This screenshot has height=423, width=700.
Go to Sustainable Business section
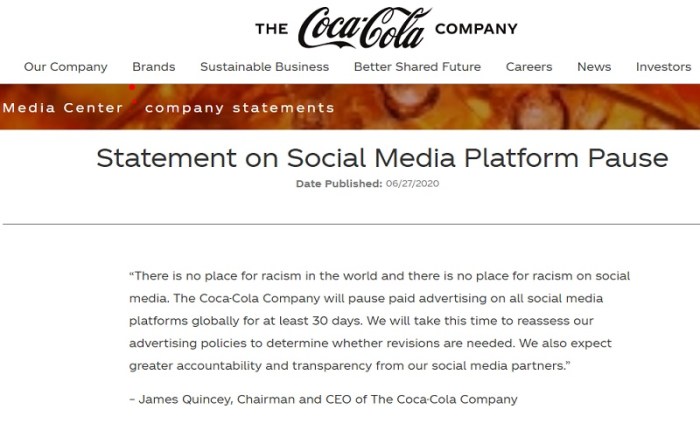point(264,67)
